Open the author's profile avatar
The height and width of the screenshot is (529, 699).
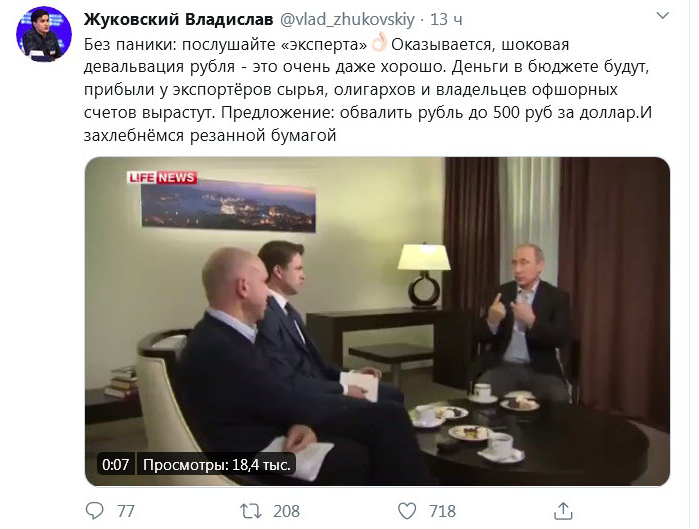point(44,34)
